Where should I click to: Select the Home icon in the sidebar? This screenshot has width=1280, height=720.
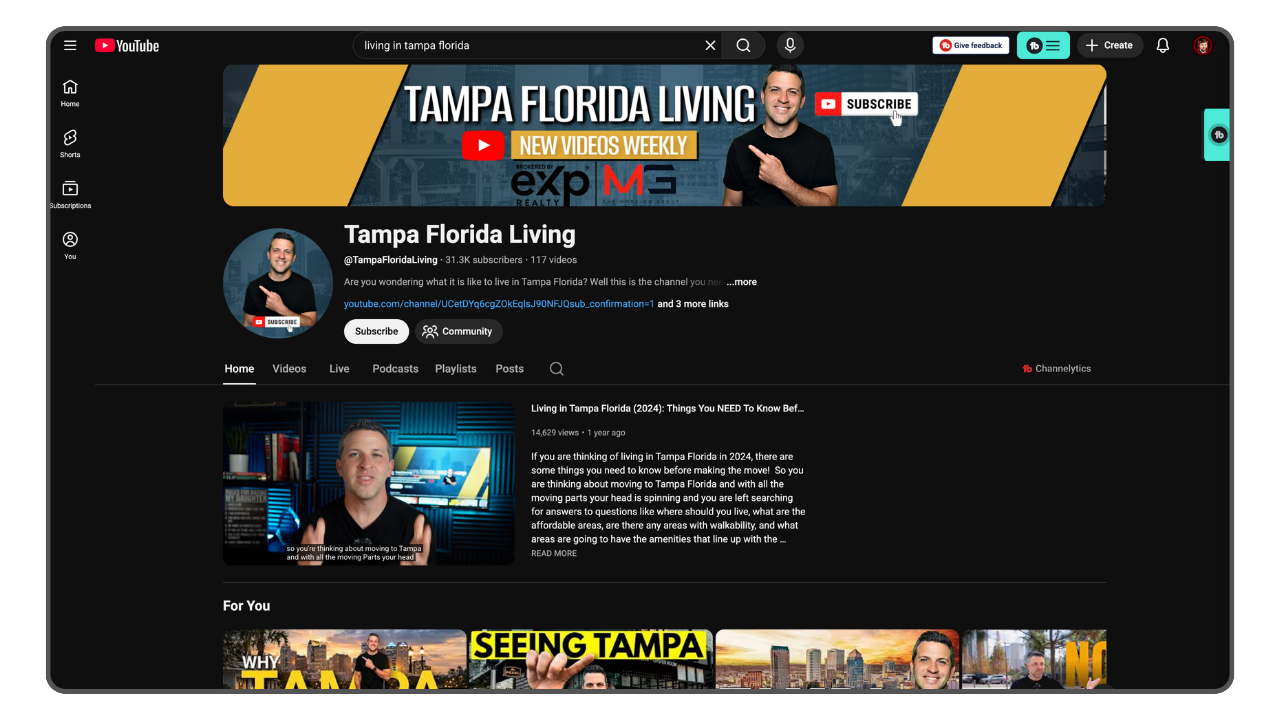point(70,92)
